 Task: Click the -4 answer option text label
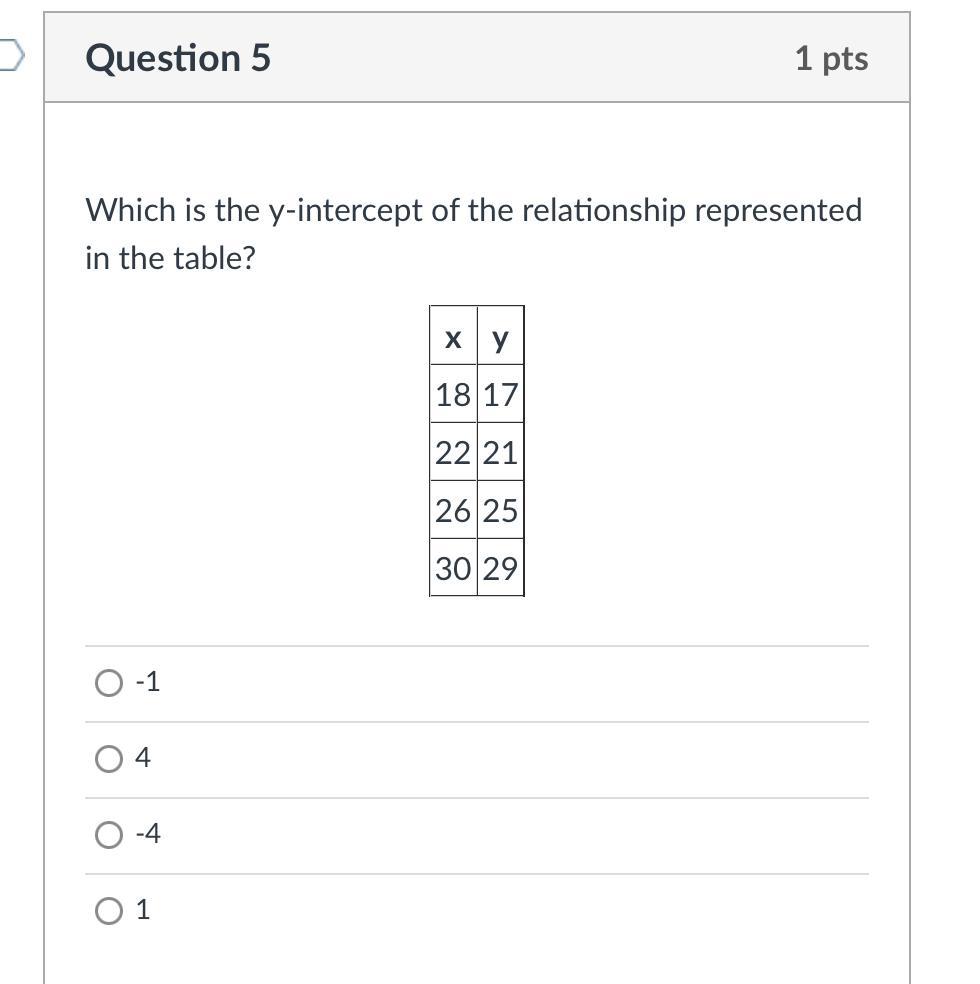click(x=147, y=834)
